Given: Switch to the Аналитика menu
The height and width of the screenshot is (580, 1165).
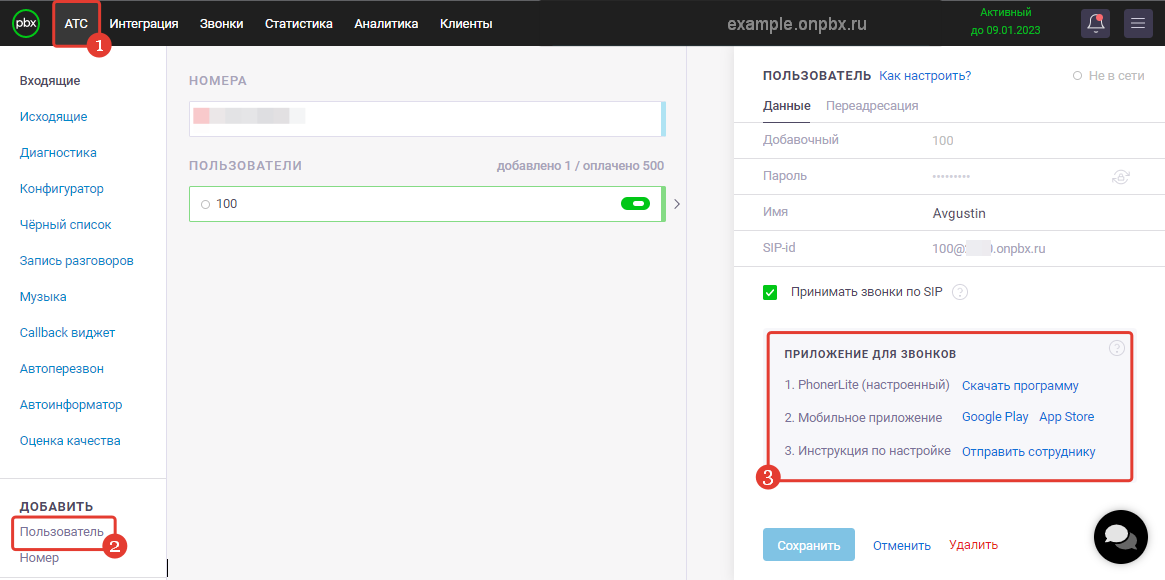Looking at the screenshot, I should 386,22.
